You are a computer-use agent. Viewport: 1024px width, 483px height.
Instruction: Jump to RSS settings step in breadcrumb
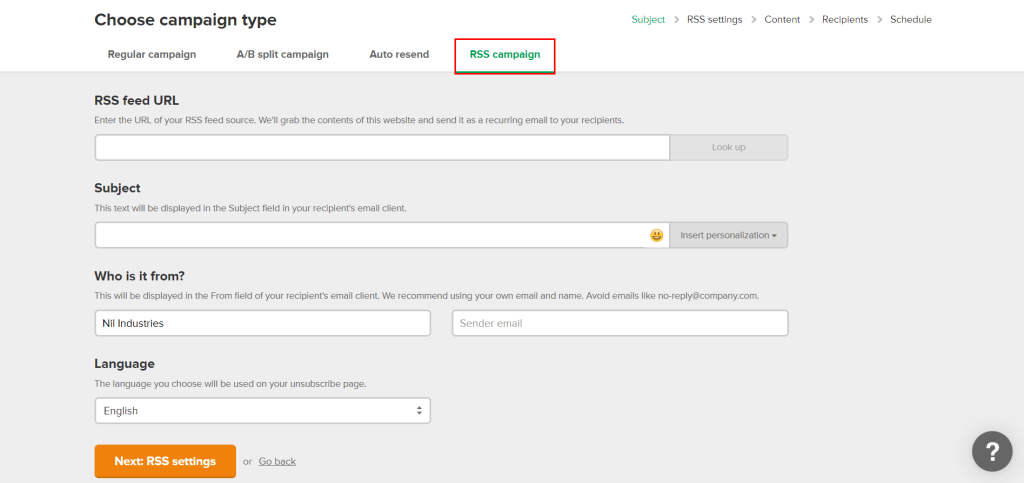pos(714,20)
